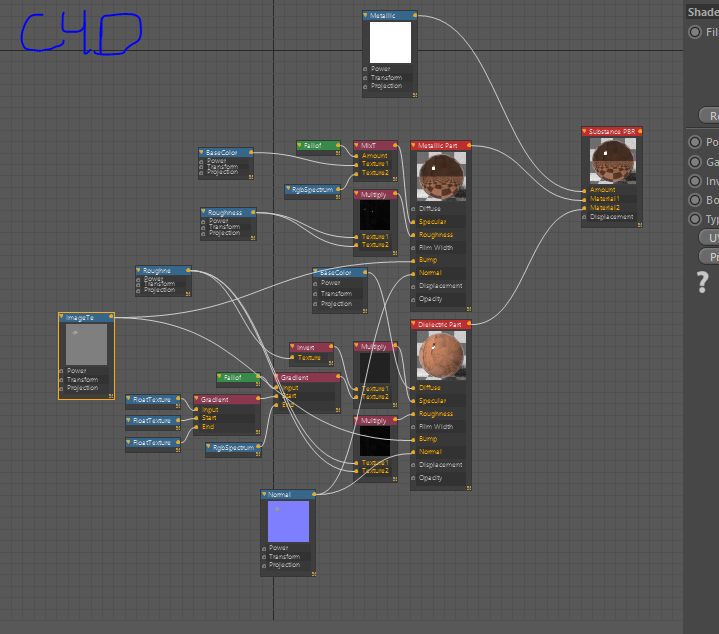Select the Bo radio button
This screenshot has height=634, width=719.
[695, 200]
